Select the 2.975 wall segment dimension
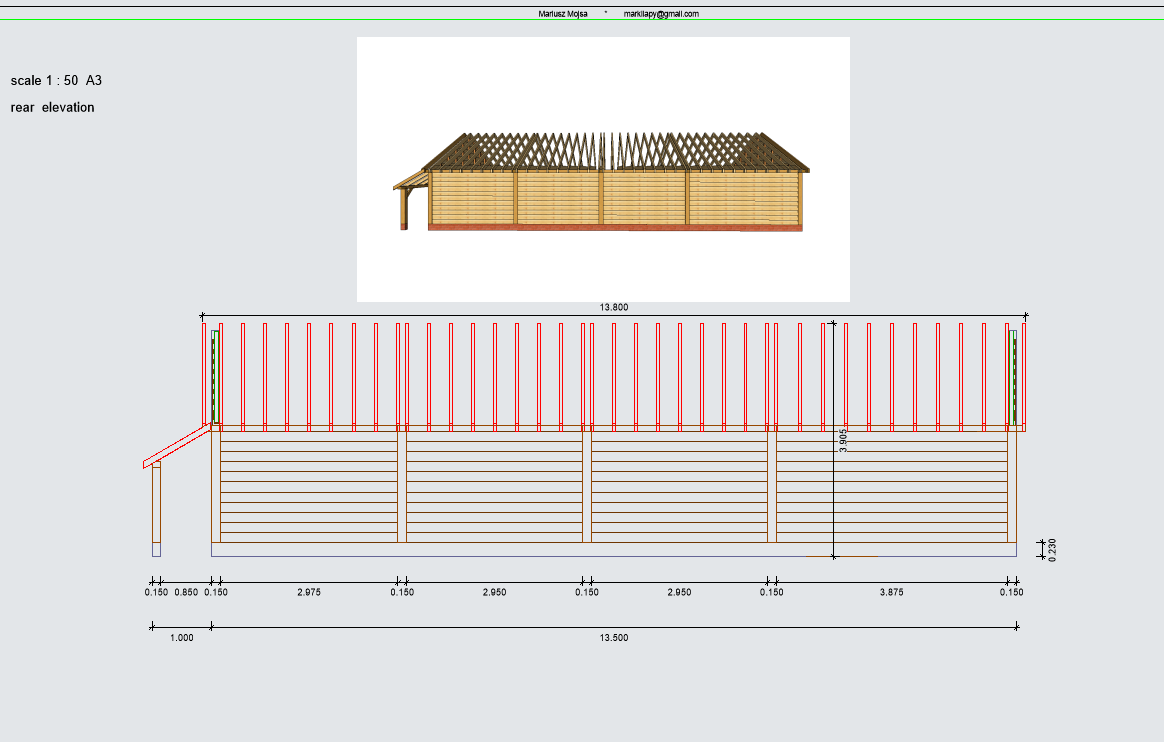Image resolution: width=1164 pixels, height=742 pixels. (x=309, y=592)
